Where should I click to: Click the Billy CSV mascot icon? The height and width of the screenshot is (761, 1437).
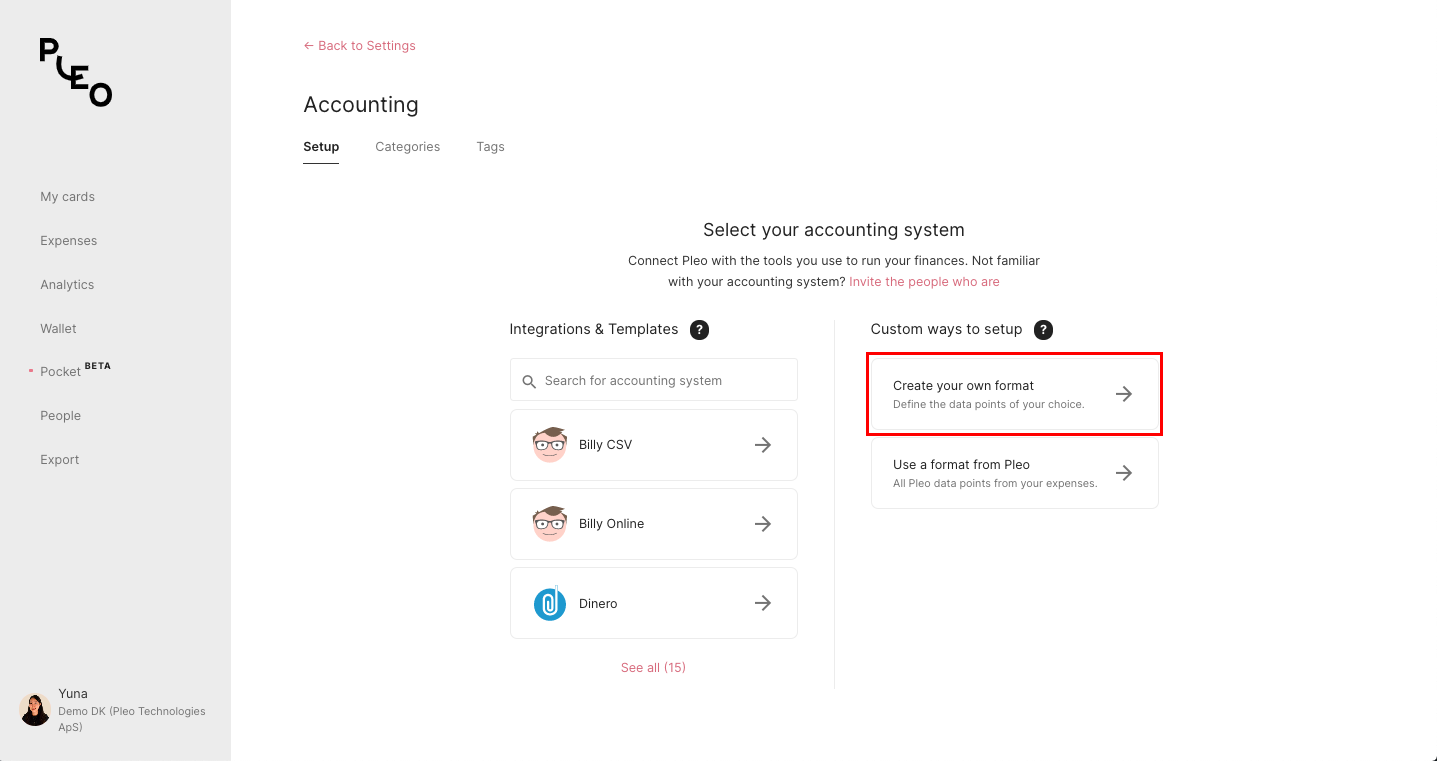(x=550, y=445)
